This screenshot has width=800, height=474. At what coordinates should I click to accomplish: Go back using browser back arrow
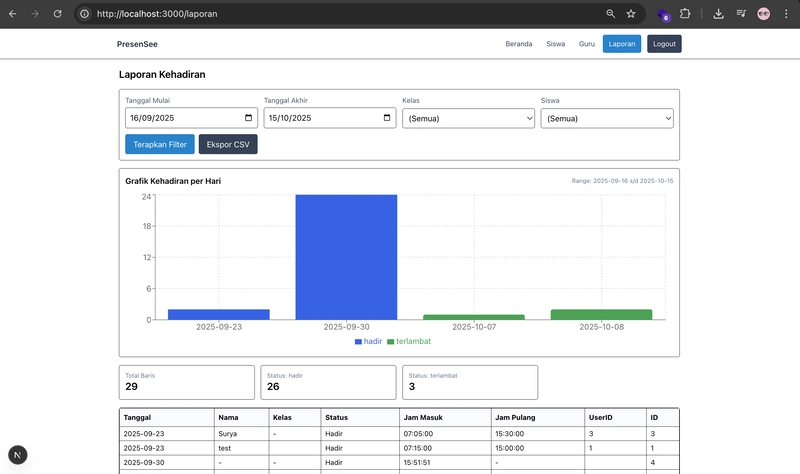point(13,14)
